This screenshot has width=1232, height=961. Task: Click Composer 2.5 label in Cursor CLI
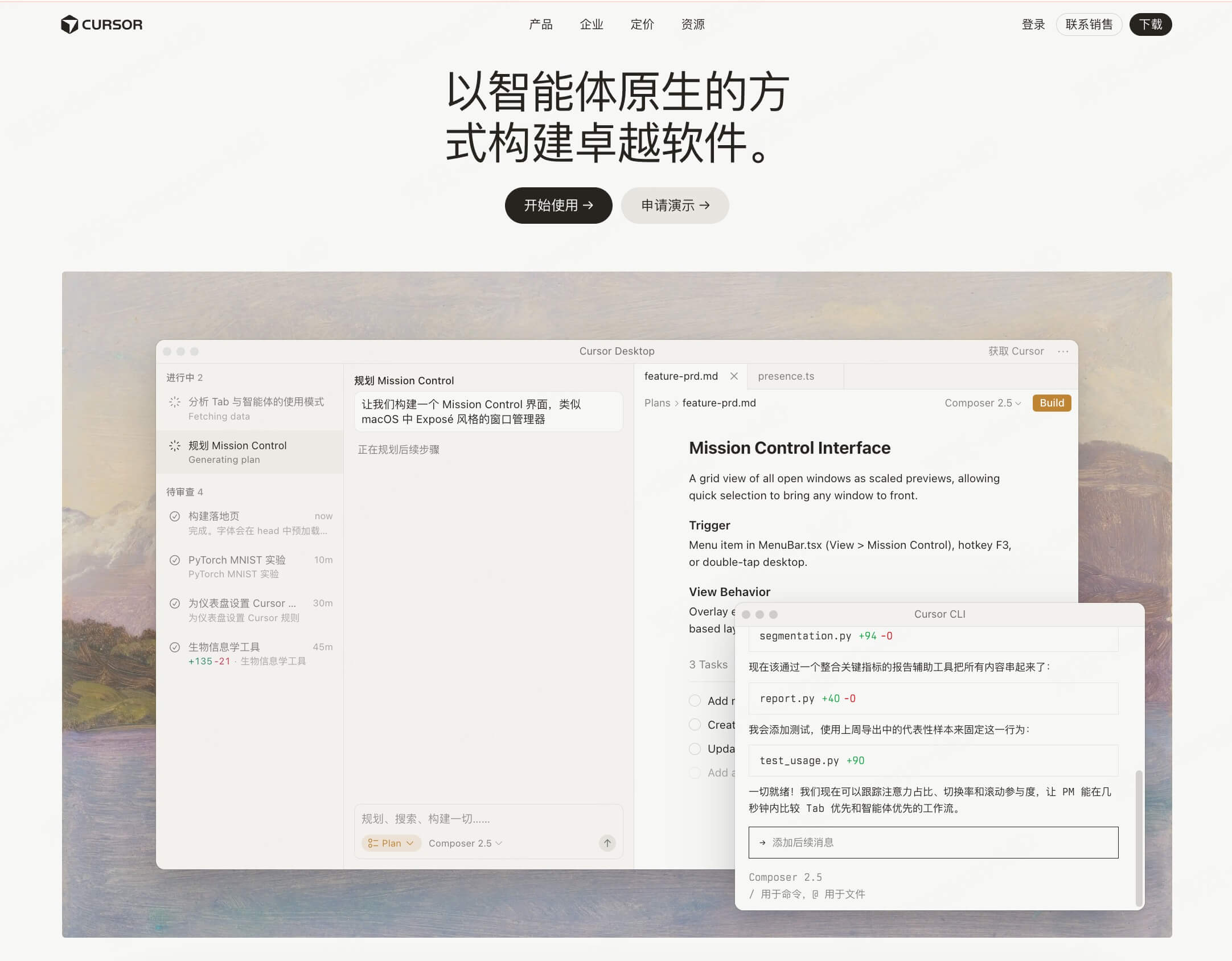coord(785,877)
